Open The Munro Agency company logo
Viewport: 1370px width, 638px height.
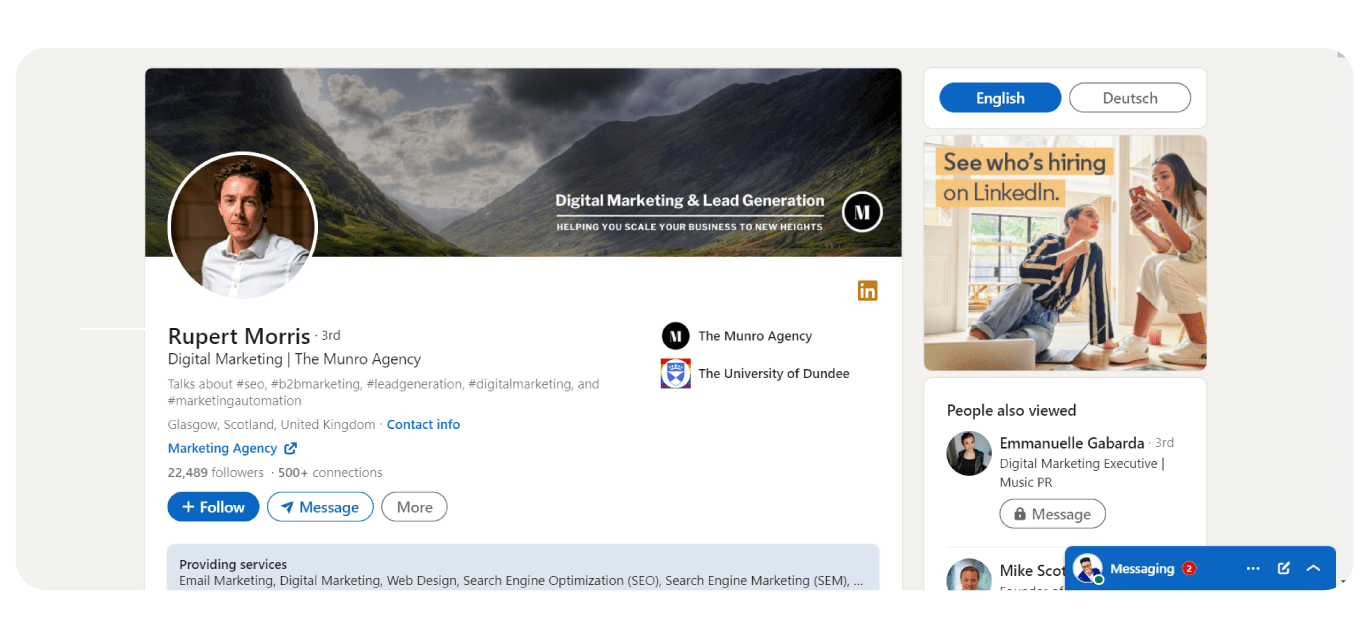(676, 336)
